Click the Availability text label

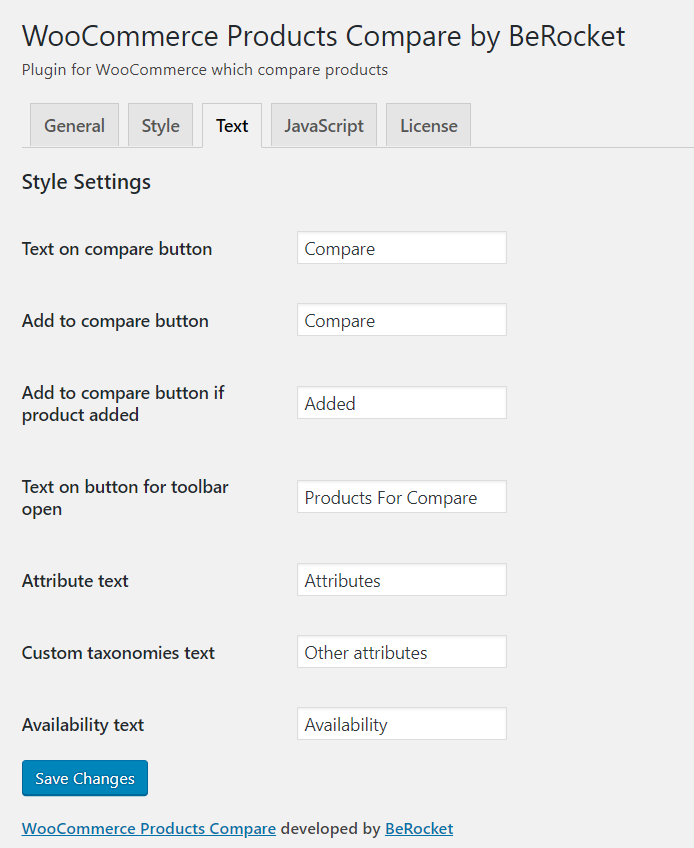coord(83,725)
